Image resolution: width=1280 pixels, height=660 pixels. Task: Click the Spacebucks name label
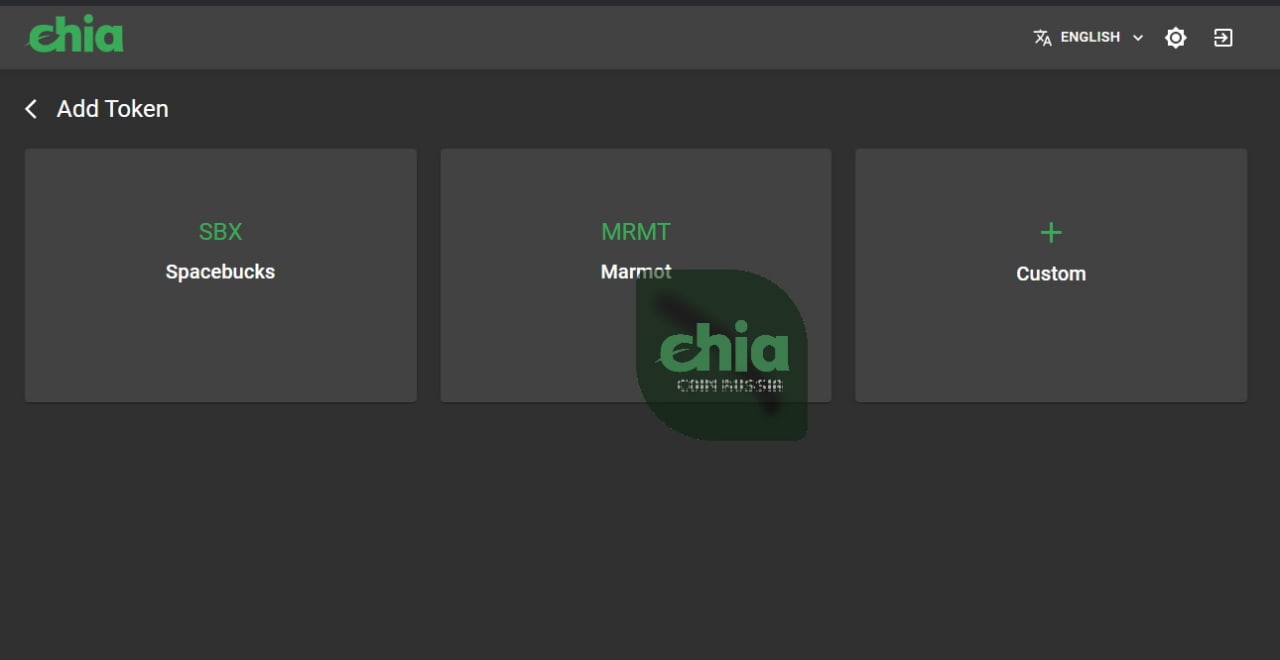[x=220, y=272]
